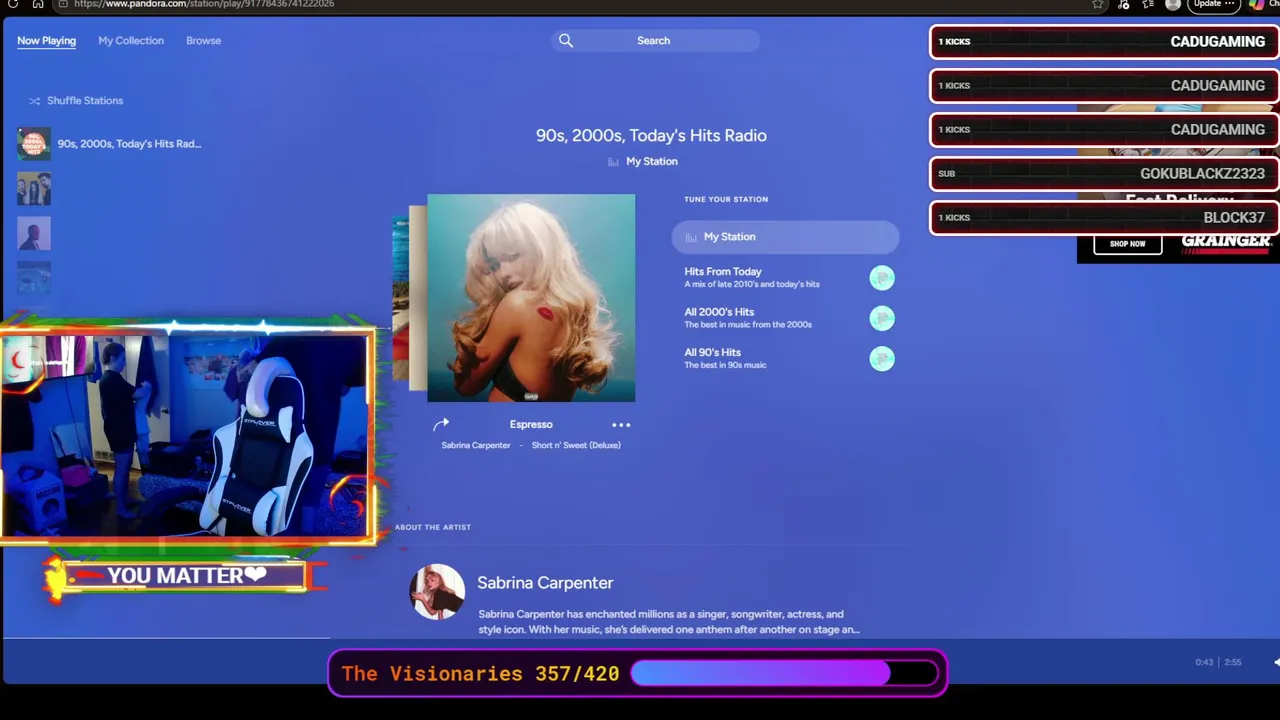1280x720 pixels.
Task: Switch to the Now Playing tab
Action: [x=46, y=41]
